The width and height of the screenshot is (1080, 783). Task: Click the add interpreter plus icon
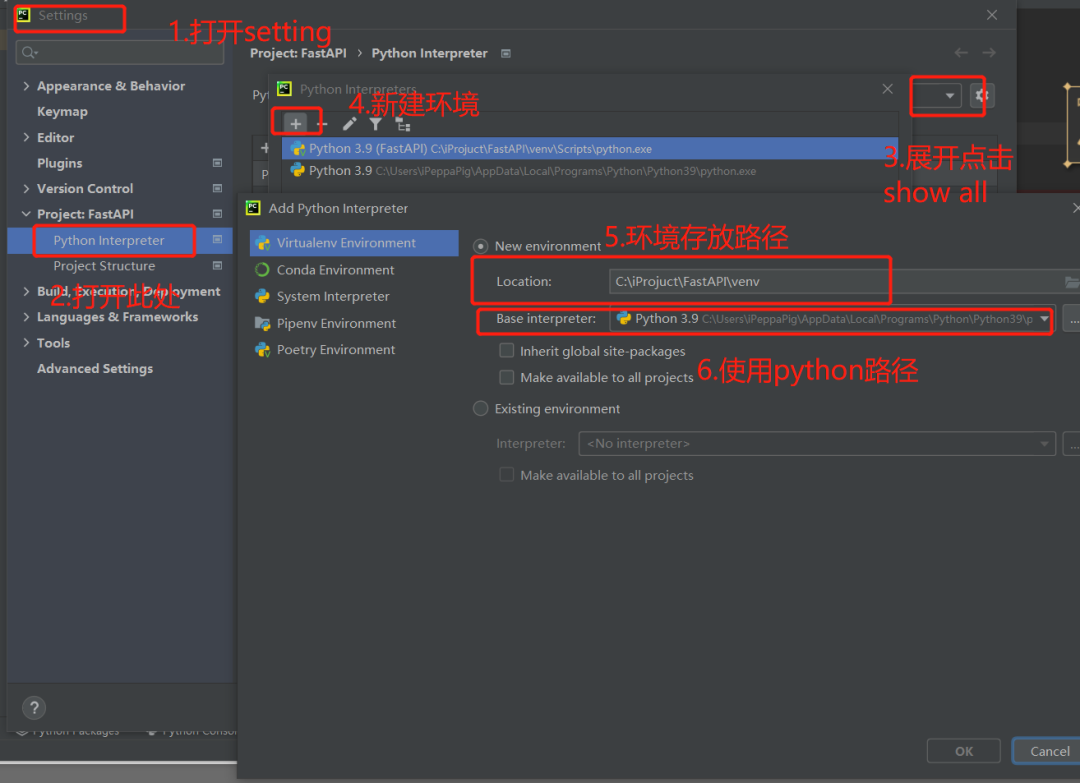(x=295, y=124)
